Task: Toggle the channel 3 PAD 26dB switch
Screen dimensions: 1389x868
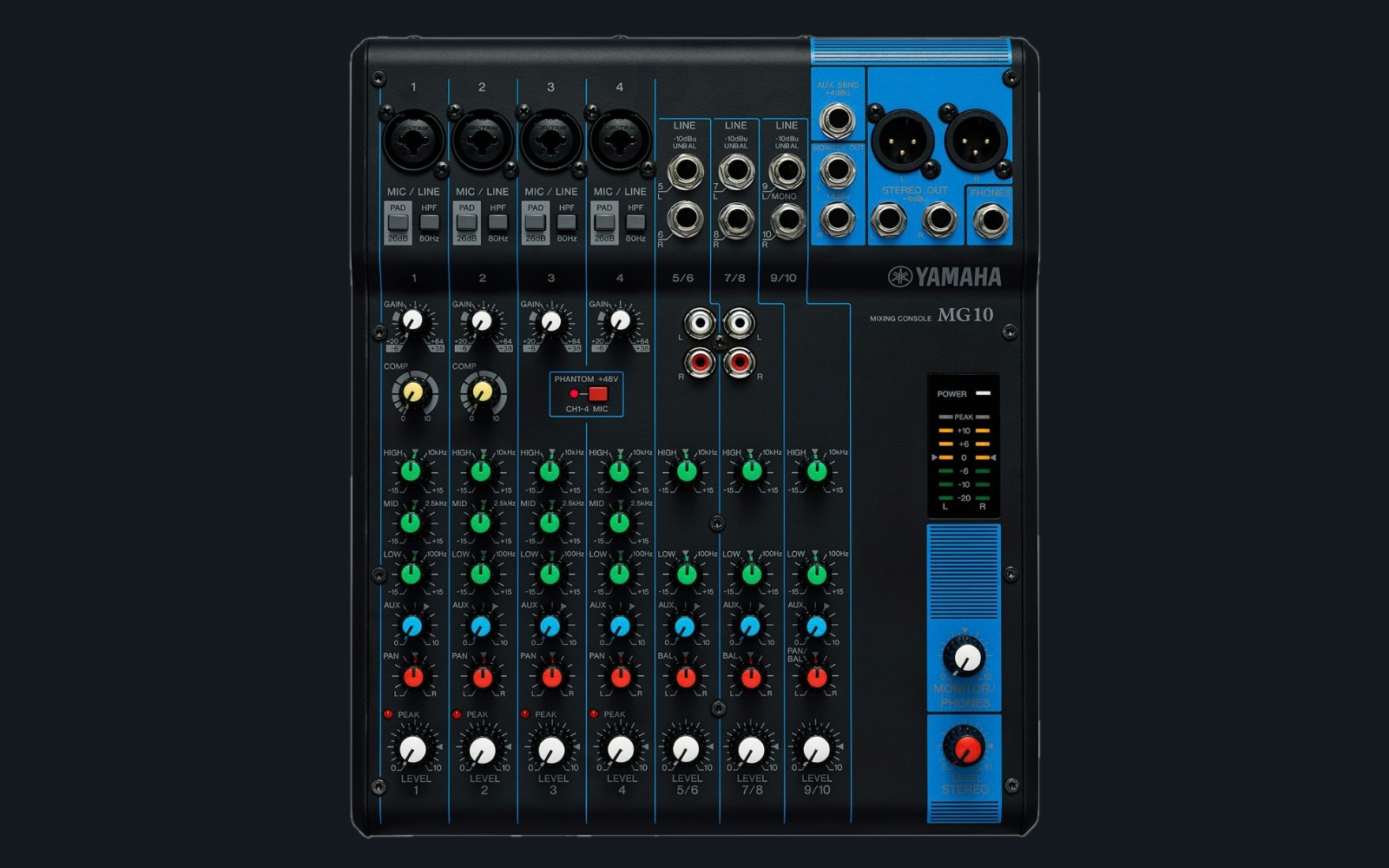Action: pyautogui.click(x=536, y=224)
